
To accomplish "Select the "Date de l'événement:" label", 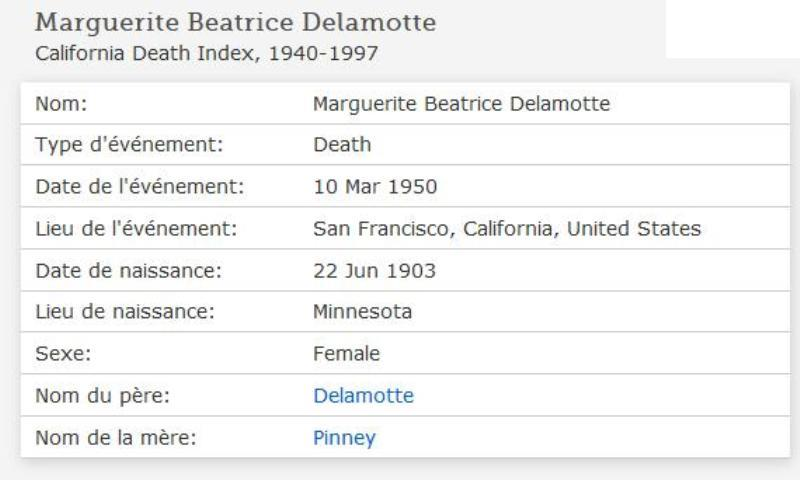I will [140, 187].
